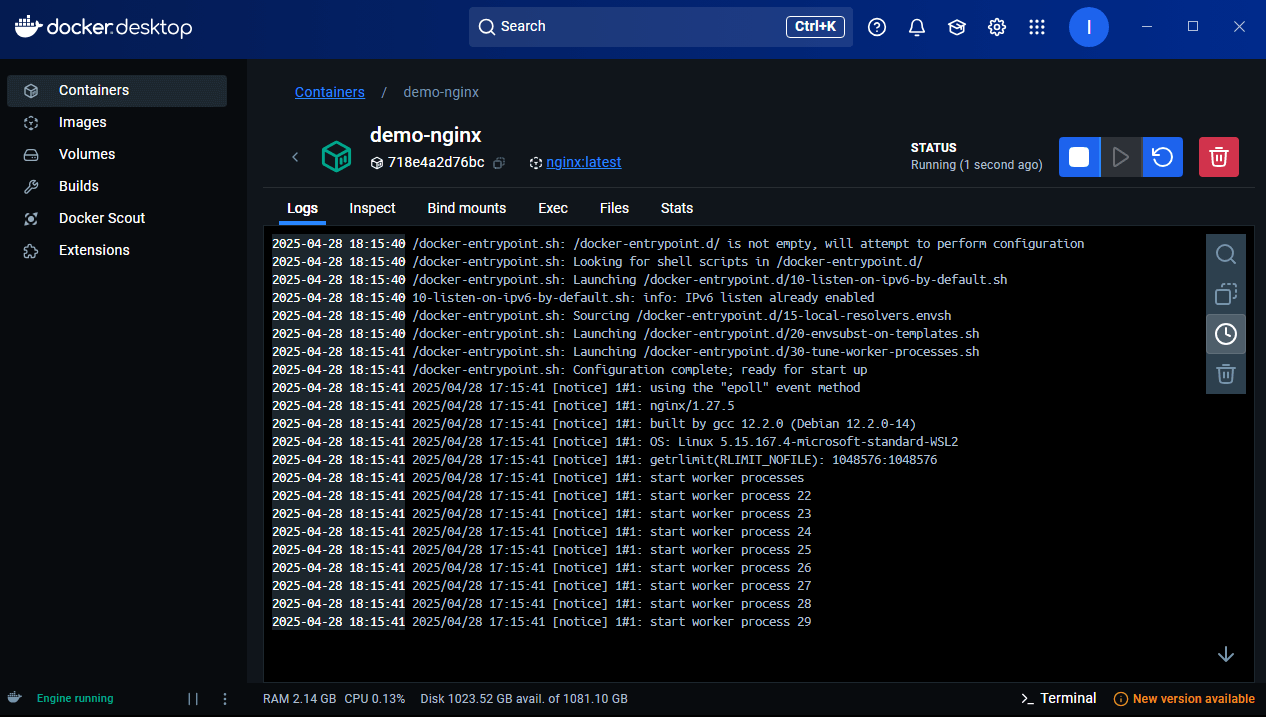Image resolution: width=1266 pixels, height=717 pixels.
Task: Pause the Docker engine
Action: [x=193, y=699]
